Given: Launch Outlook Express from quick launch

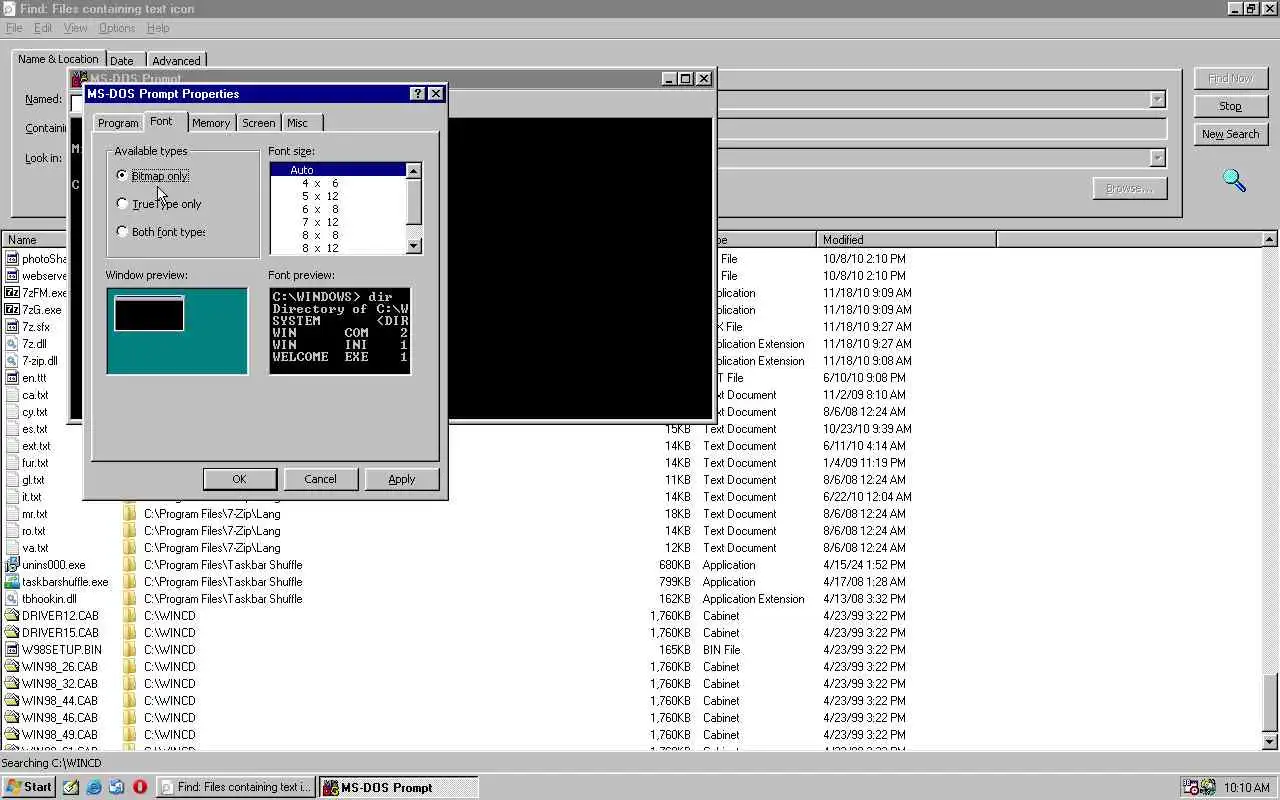Looking at the screenshot, I should [117, 787].
